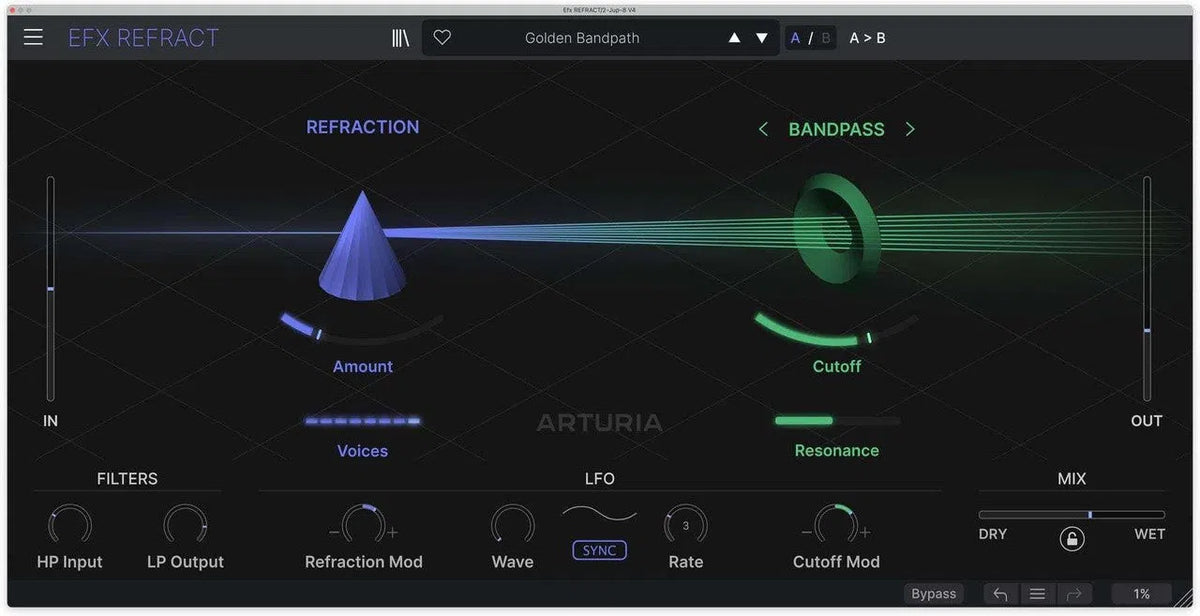Go to previous filter type with left chevron

(763, 128)
